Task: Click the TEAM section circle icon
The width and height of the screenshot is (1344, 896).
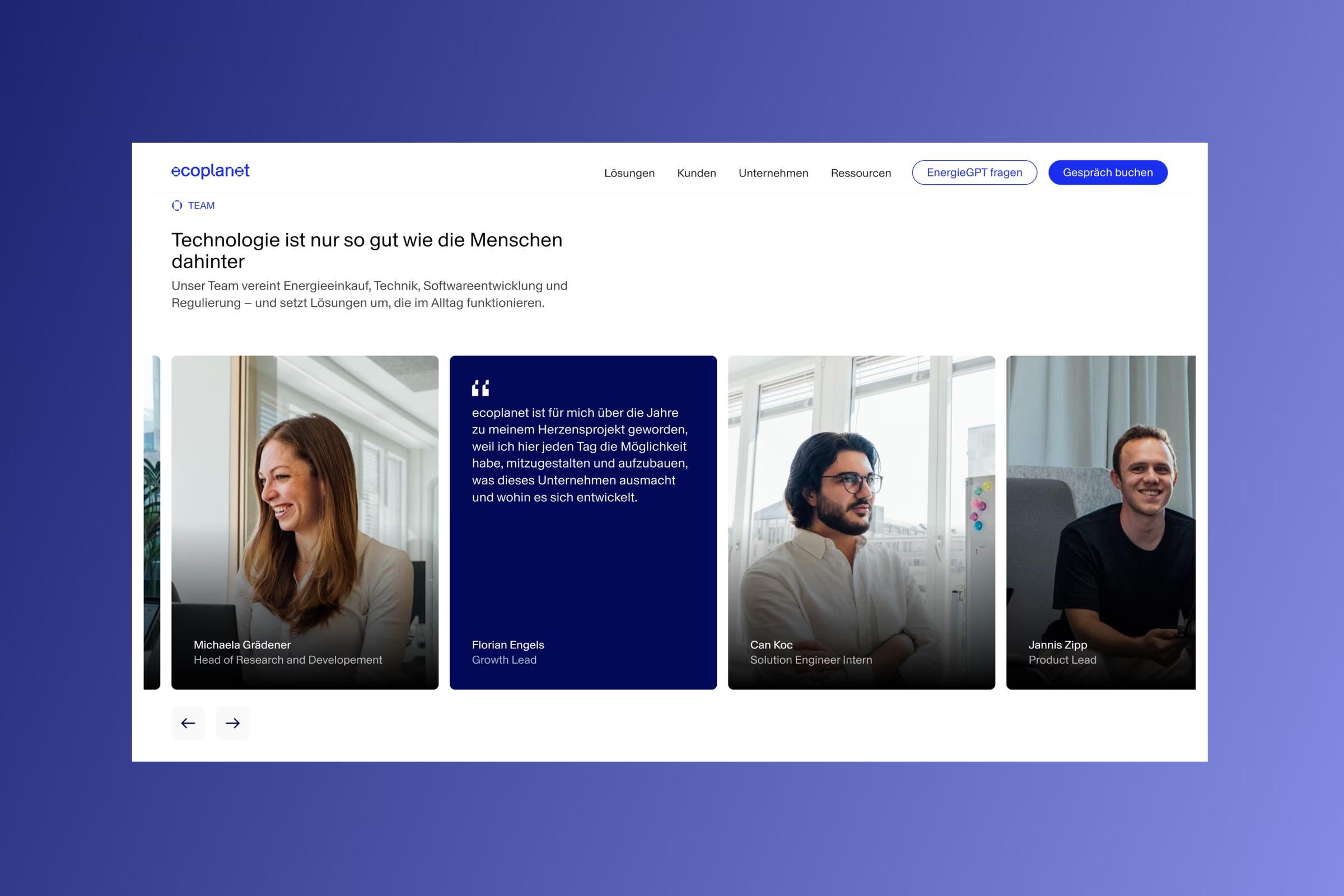Action: point(177,206)
